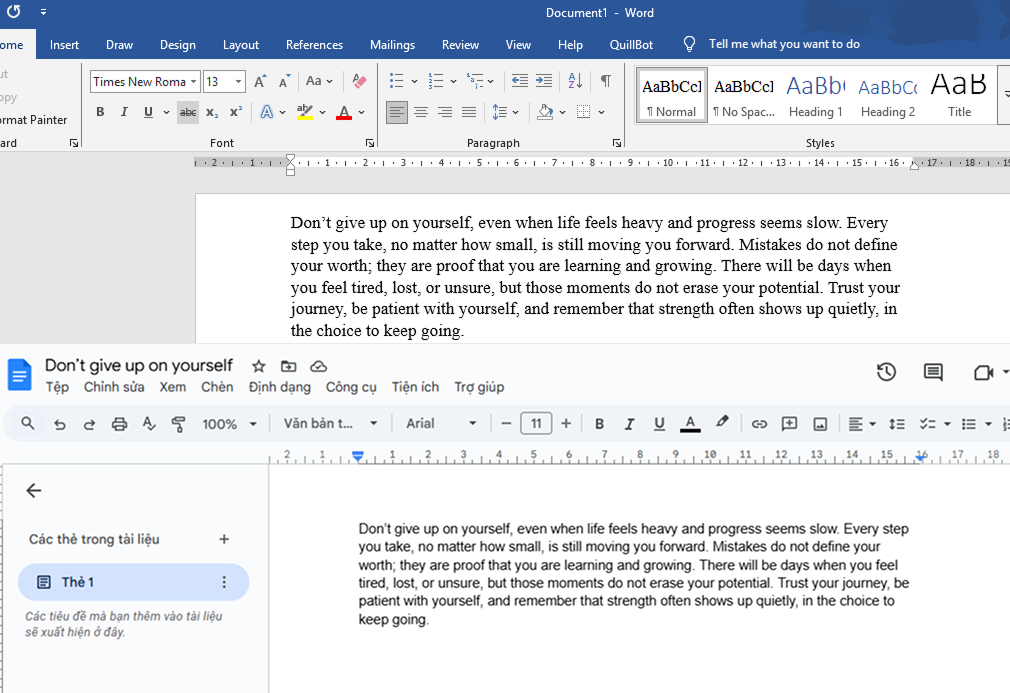Click the paint format roller in Docs
This screenshot has width=1010, height=693.
(x=179, y=424)
